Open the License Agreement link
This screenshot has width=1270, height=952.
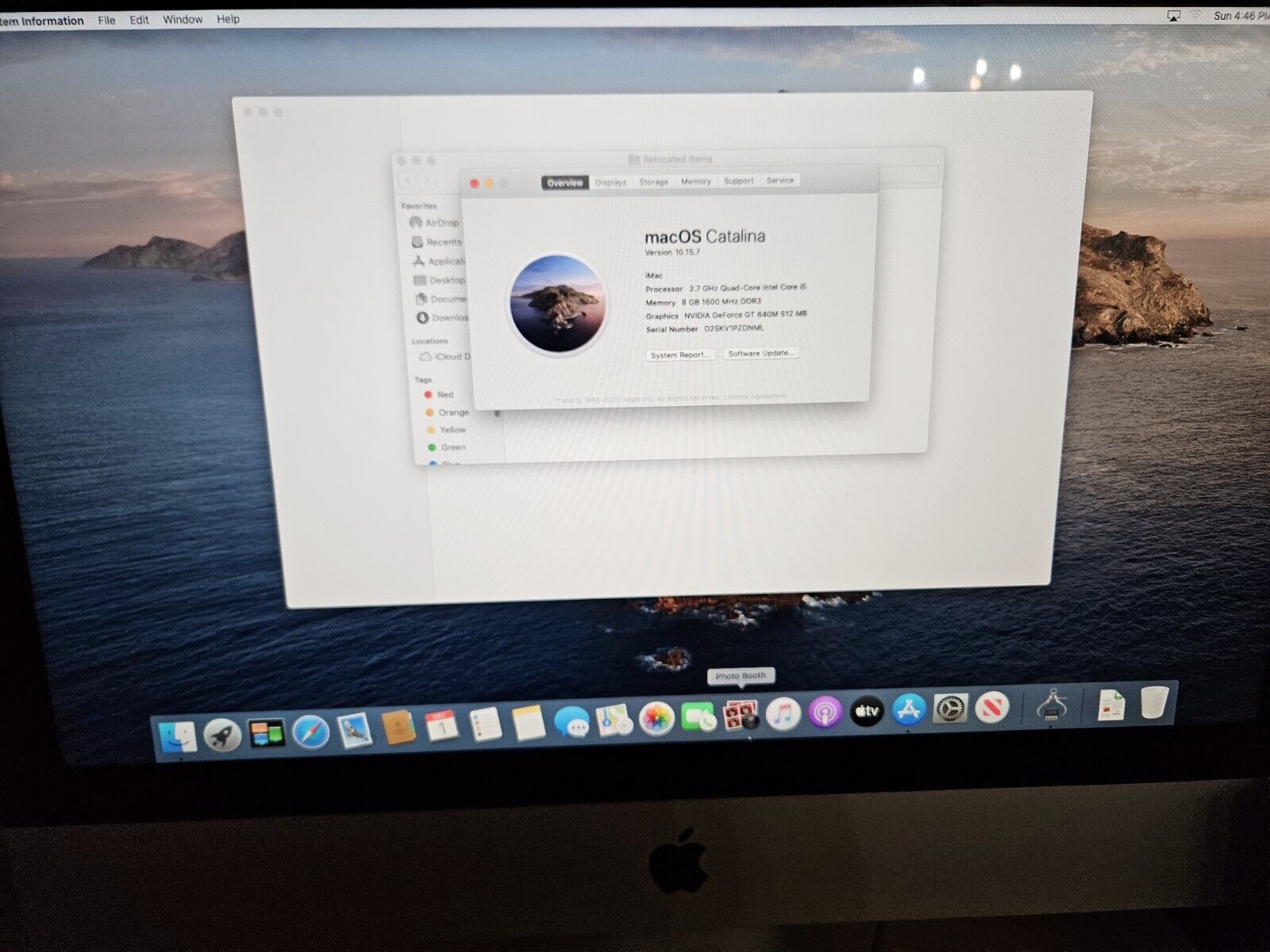click(x=755, y=397)
